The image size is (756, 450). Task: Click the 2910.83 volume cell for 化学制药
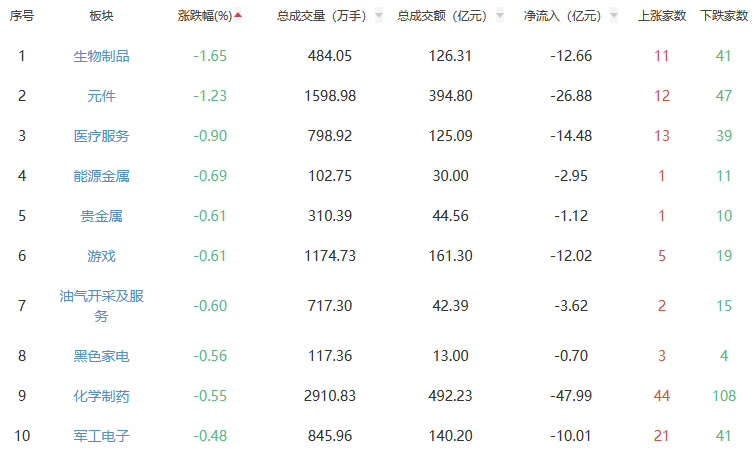[330, 396]
